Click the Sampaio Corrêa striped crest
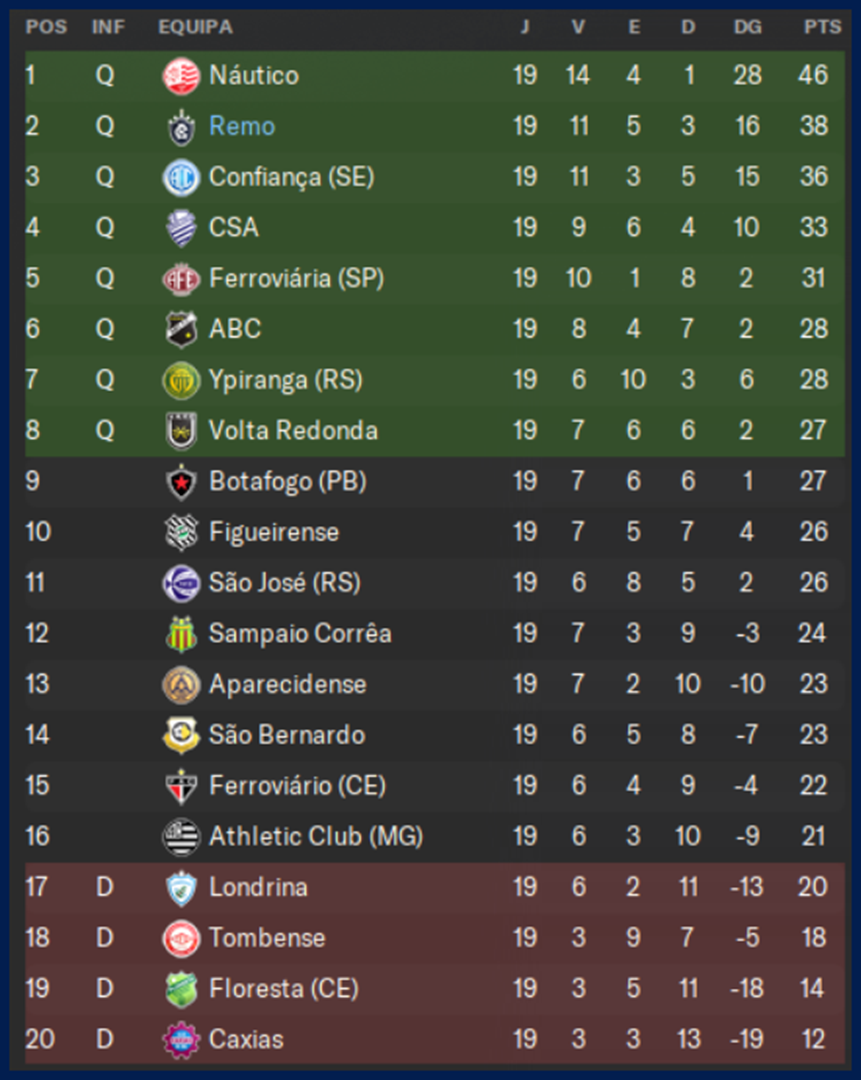The height and width of the screenshot is (1080, 861). (x=181, y=634)
